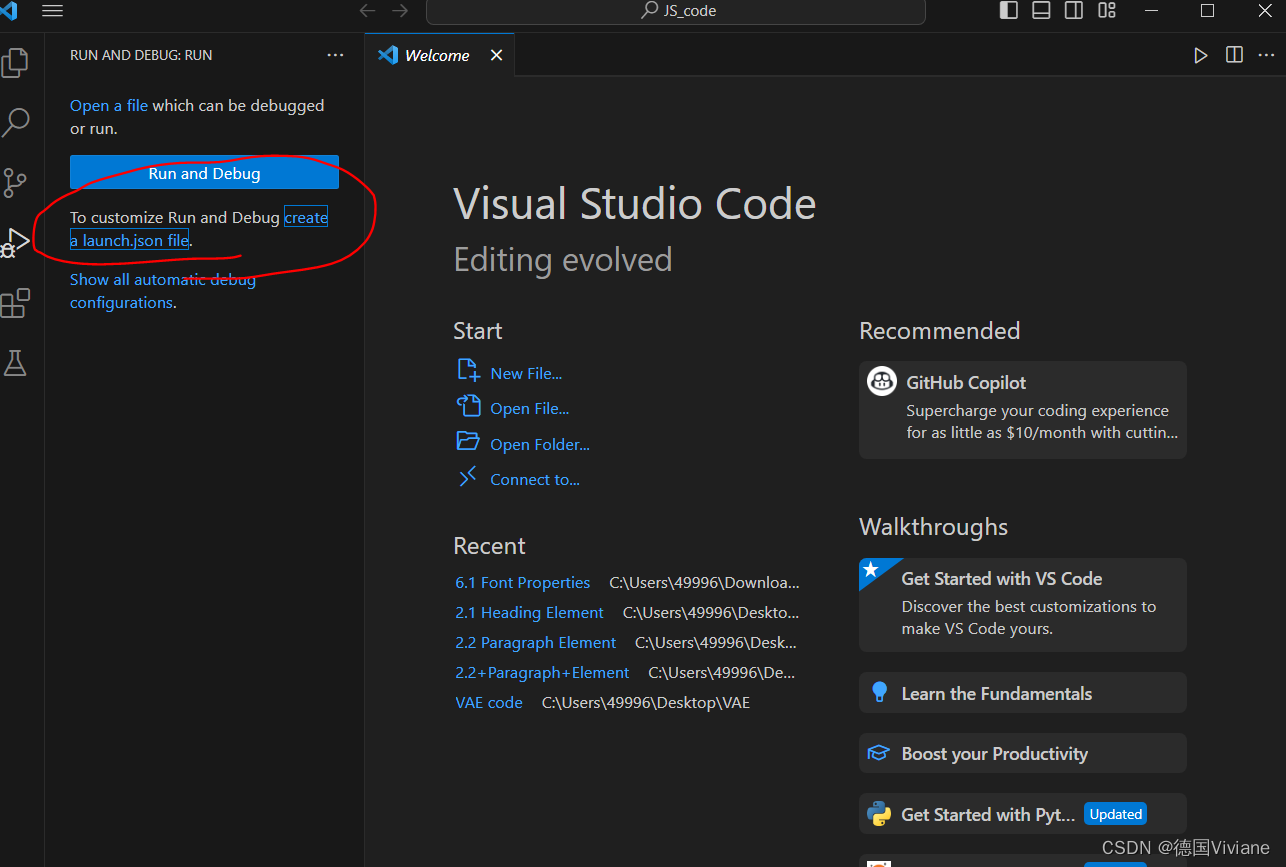Screen dimensions: 1286x867
Task: Show all automatic debug configurations link
Action: click(x=163, y=291)
